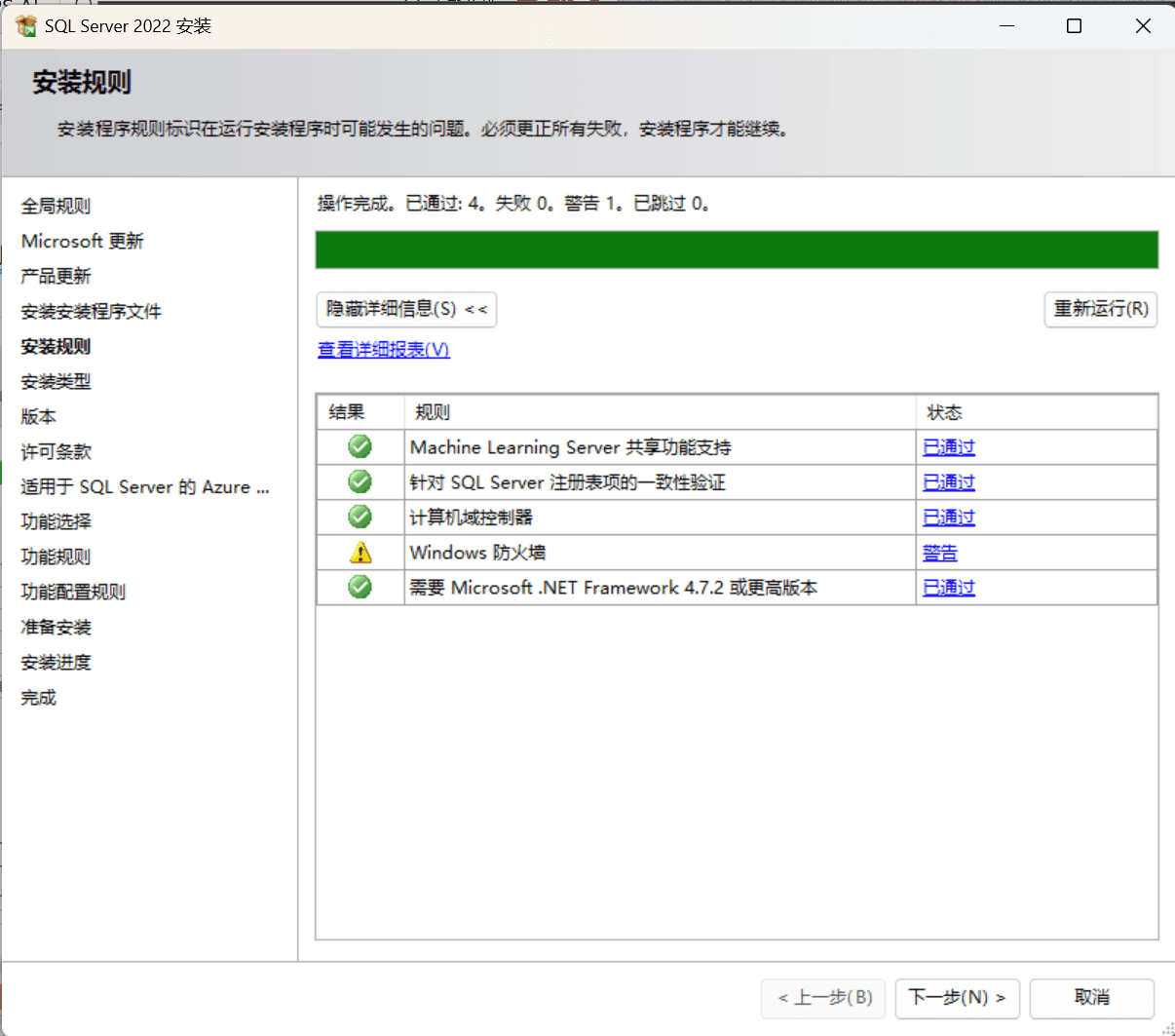Close the SQL Server 2022 安装 window

[x=1143, y=25]
